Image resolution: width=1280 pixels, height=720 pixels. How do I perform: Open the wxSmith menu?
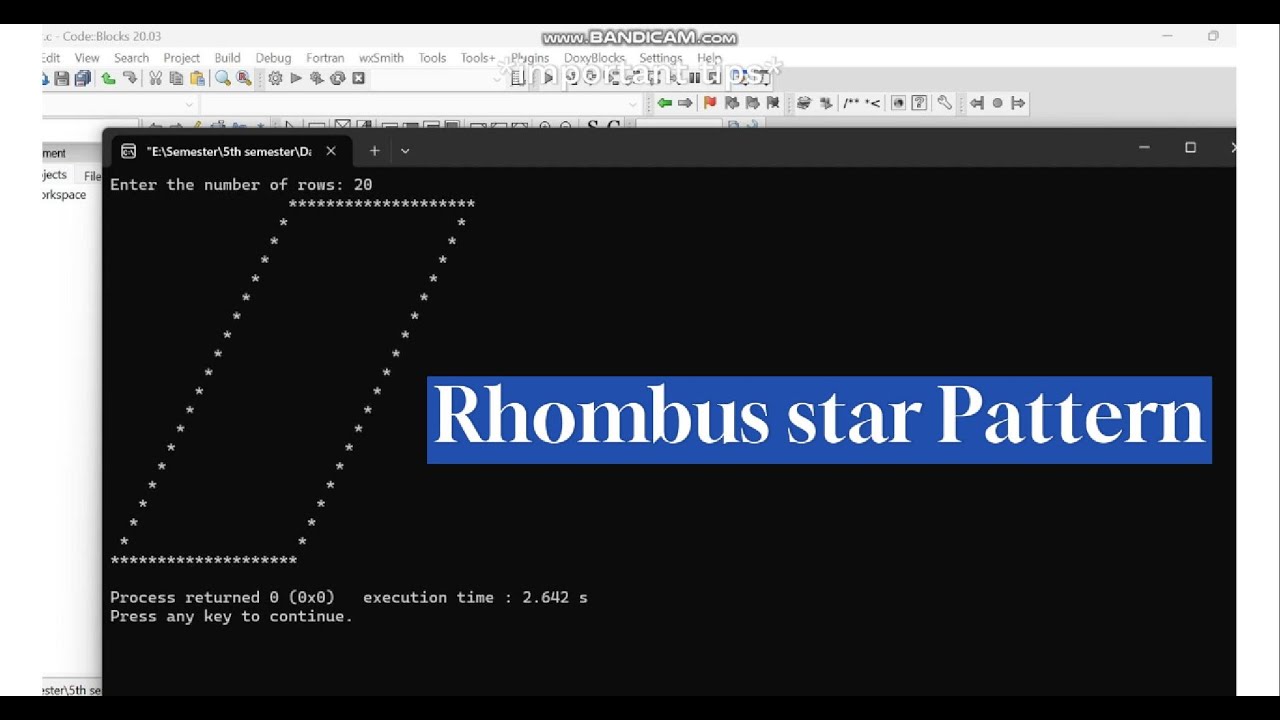click(381, 58)
